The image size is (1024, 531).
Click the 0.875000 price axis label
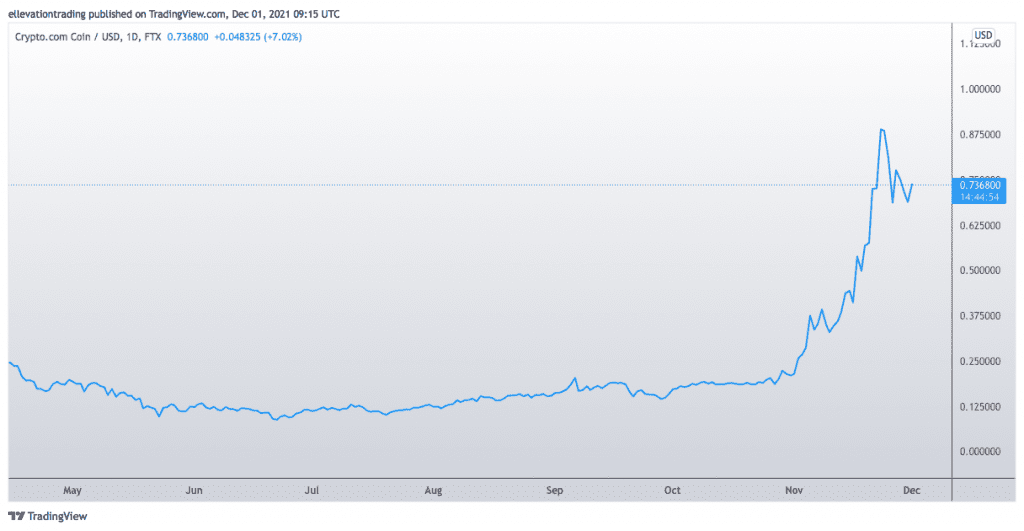point(980,135)
